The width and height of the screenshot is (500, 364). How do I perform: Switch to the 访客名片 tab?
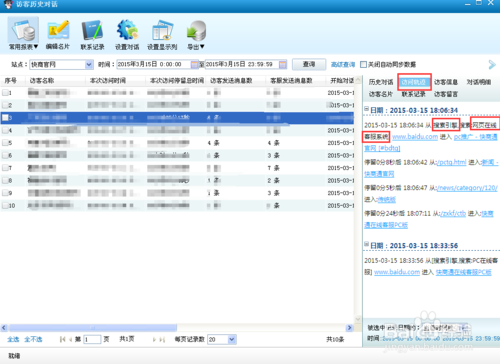pyautogui.click(x=381, y=94)
